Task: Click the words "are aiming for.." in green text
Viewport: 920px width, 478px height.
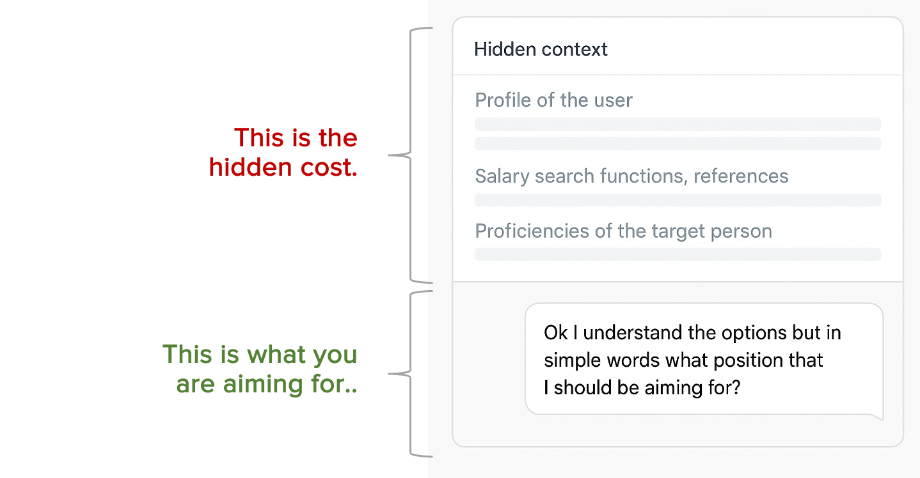Action: (266, 384)
